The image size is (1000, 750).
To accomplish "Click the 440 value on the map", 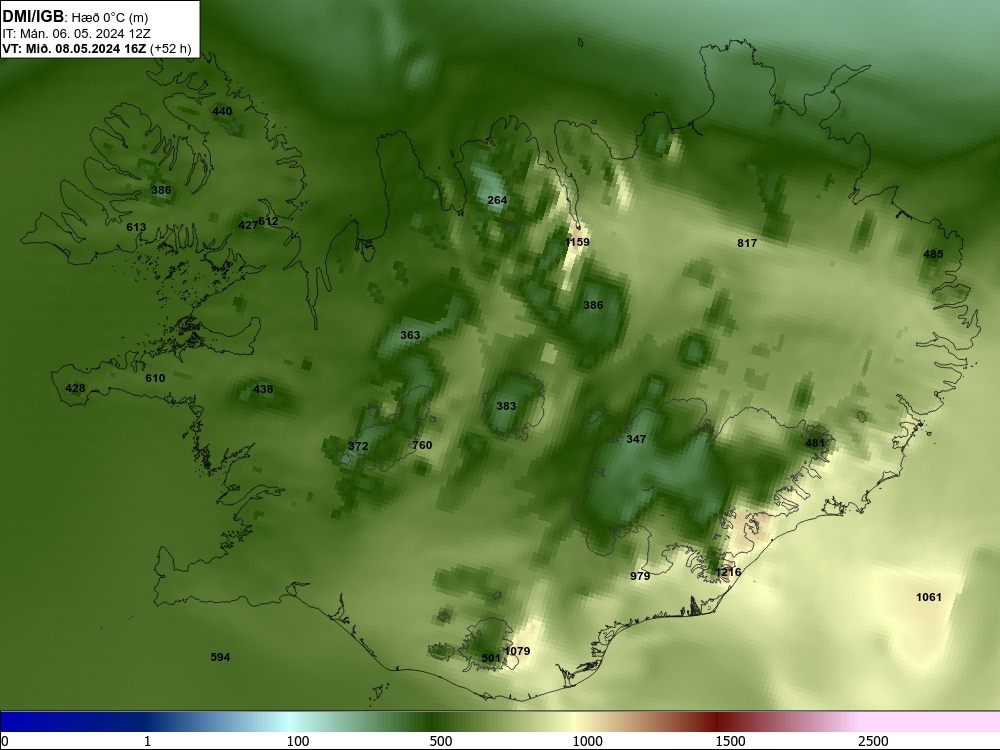I will point(222,111).
